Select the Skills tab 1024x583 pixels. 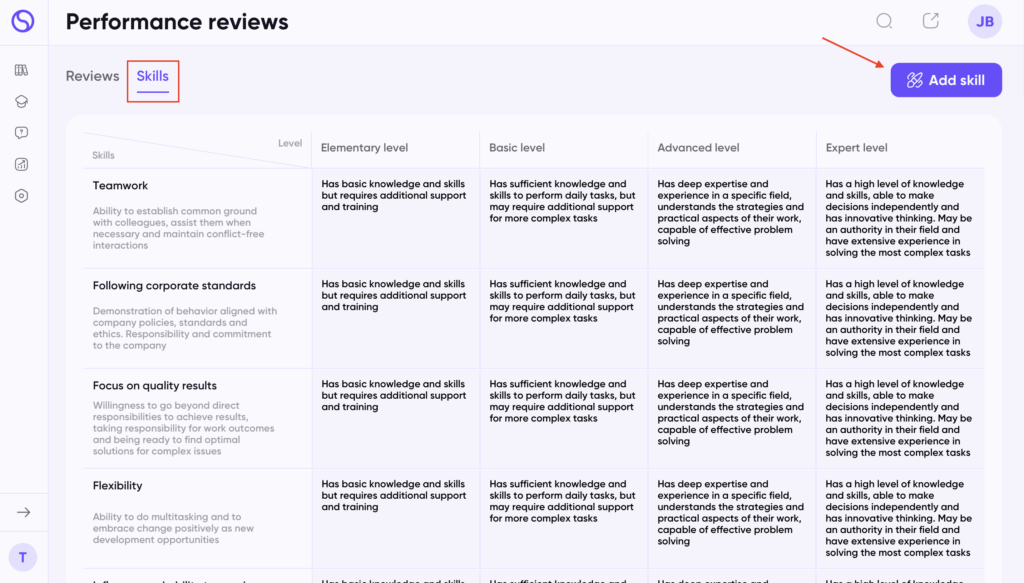[153, 76]
